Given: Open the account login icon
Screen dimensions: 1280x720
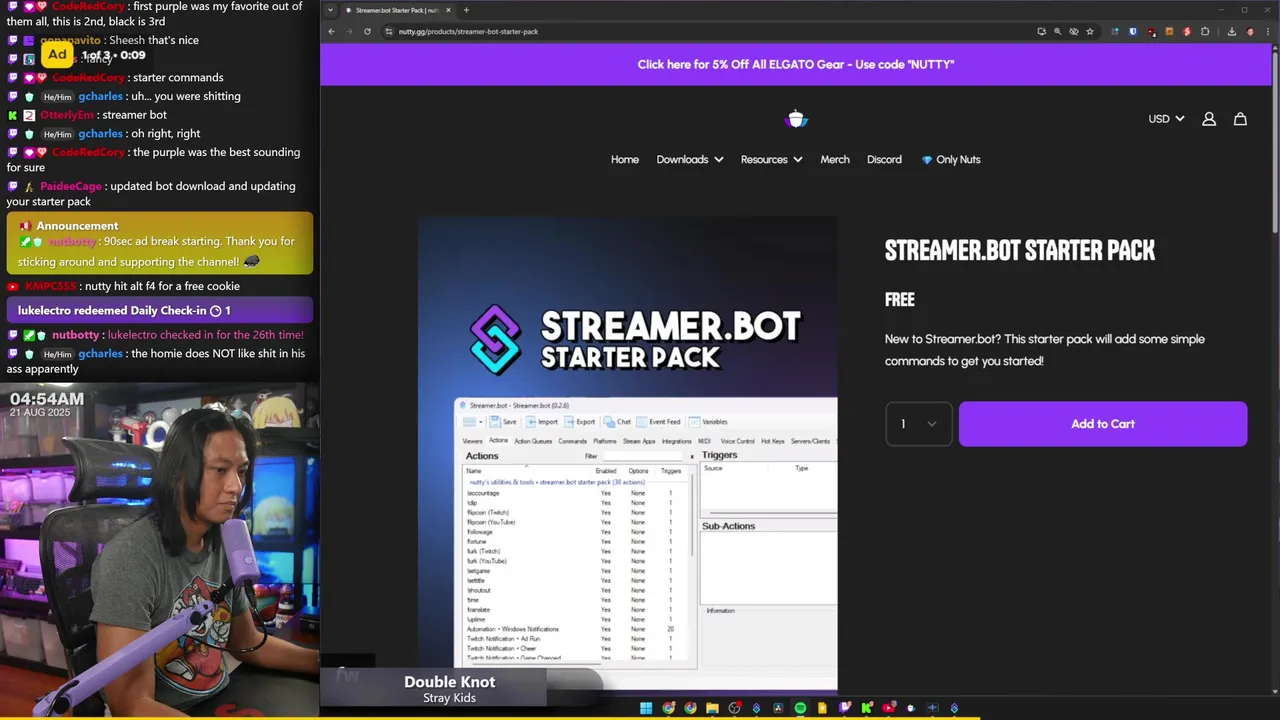Looking at the screenshot, I should click(x=1209, y=119).
